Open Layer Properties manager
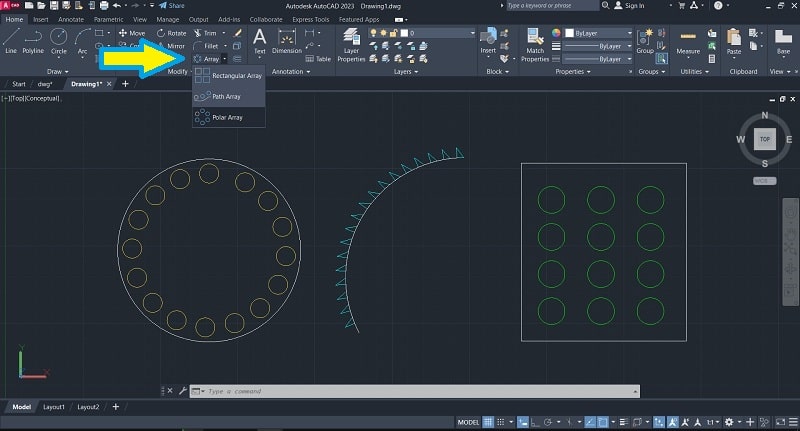The width and height of the screenshot is (800, 431). pyautogui.click(x=351, y=45)
